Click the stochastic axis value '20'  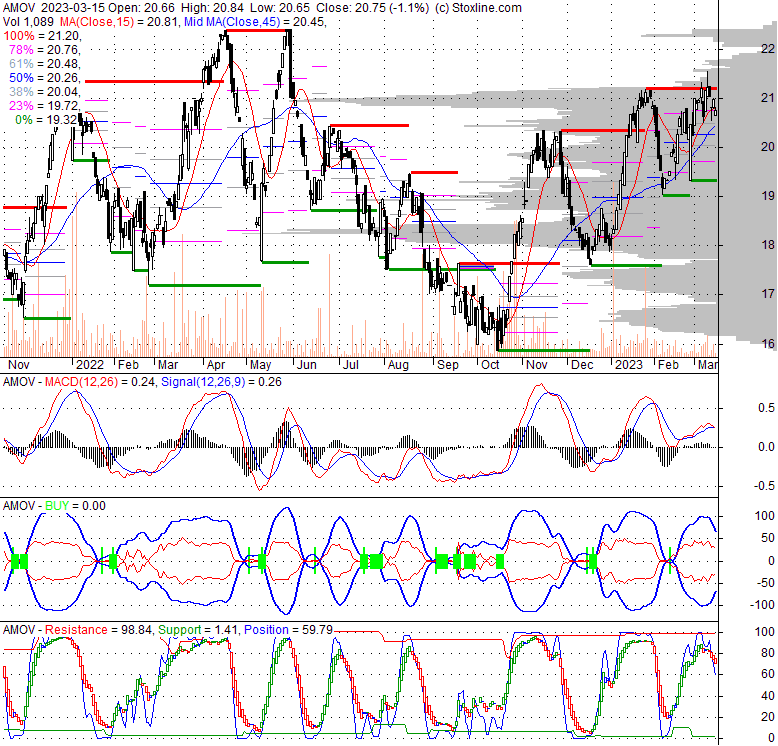[768, 717]
